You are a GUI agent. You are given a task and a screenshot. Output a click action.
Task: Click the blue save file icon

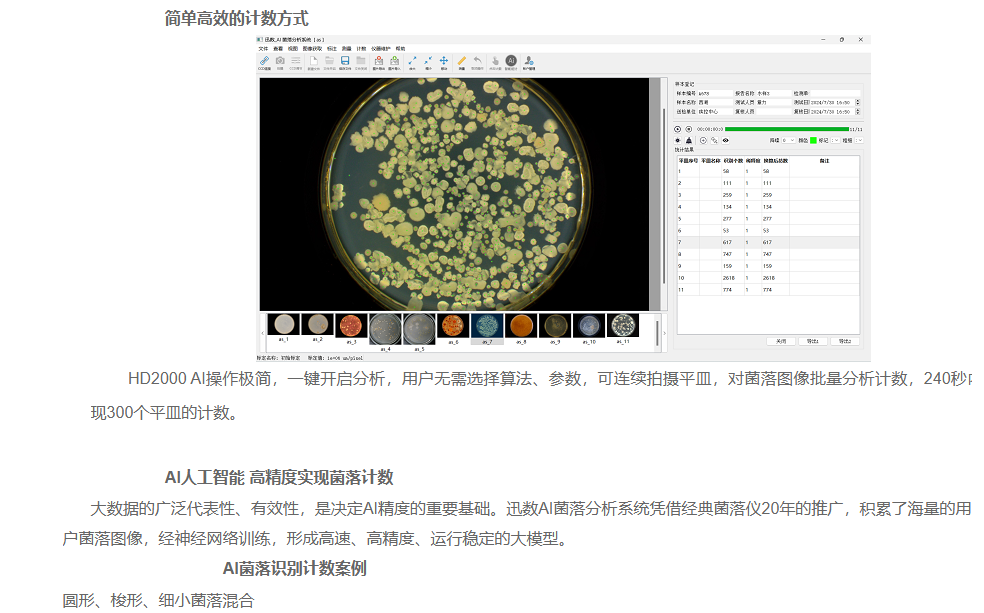point(345,60)
